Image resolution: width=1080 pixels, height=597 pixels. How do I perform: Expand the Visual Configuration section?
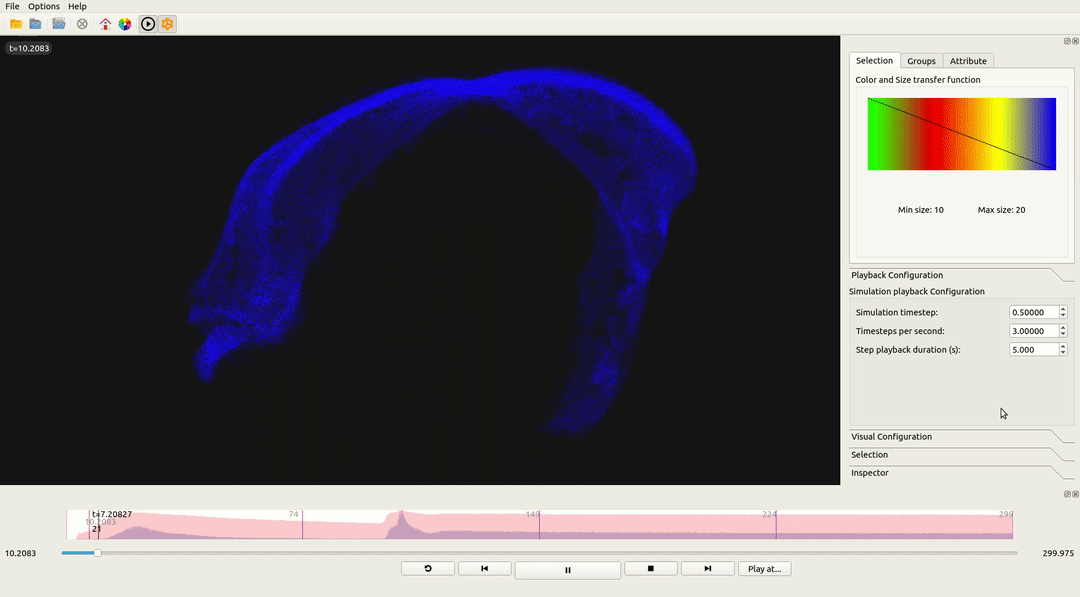[x=891, y=437]
